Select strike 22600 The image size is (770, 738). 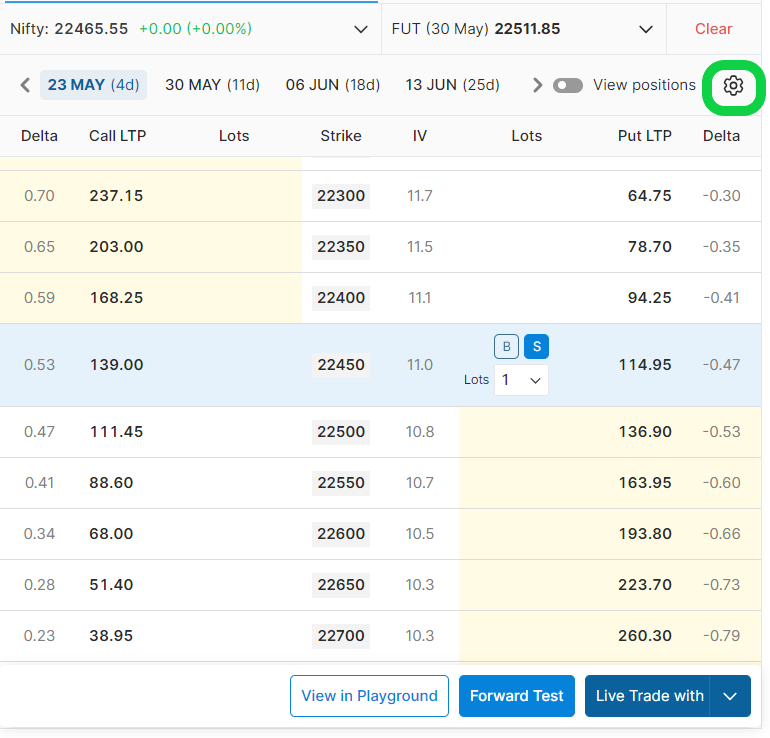[x=341, y=534]
